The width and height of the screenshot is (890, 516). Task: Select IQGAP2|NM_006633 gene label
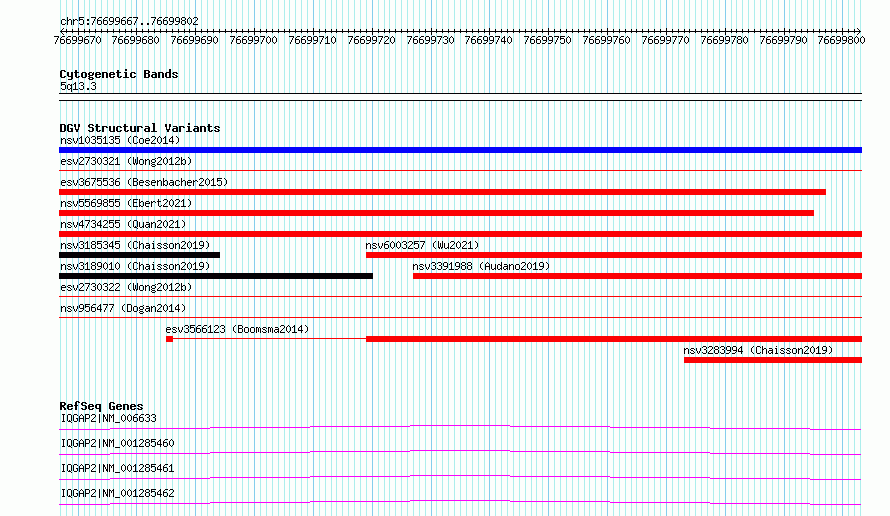[108, 418]
